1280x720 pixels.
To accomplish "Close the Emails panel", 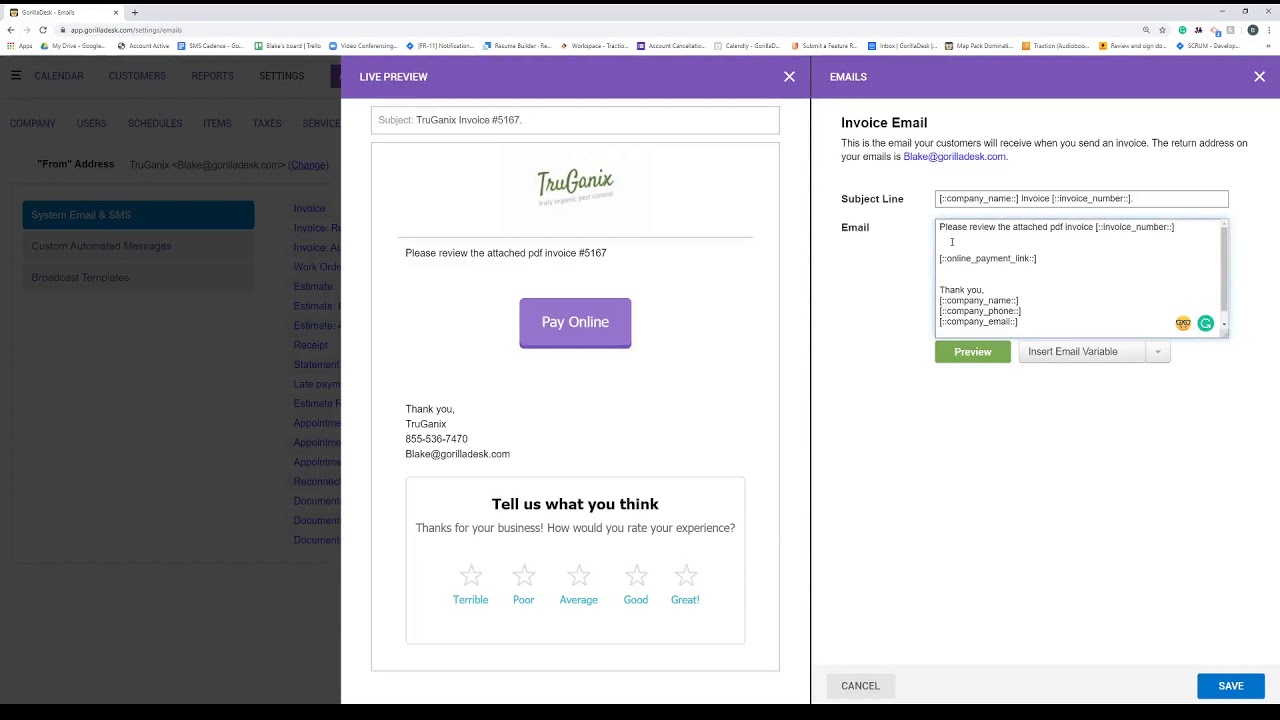I will pyautogui.click(x=1259, y=76).
